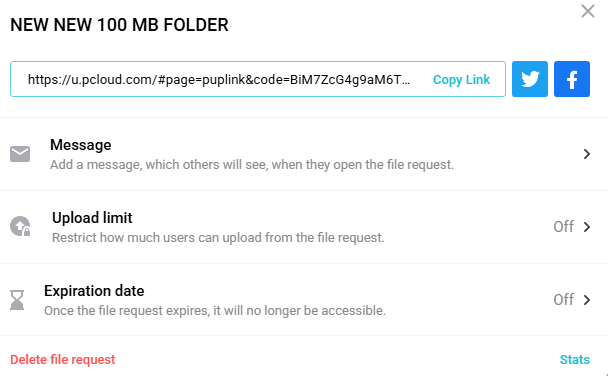This screenshot has width=608, height=376.
Task: Click the 'Restrict how much users can upload' description
Action: click(218, 237)
